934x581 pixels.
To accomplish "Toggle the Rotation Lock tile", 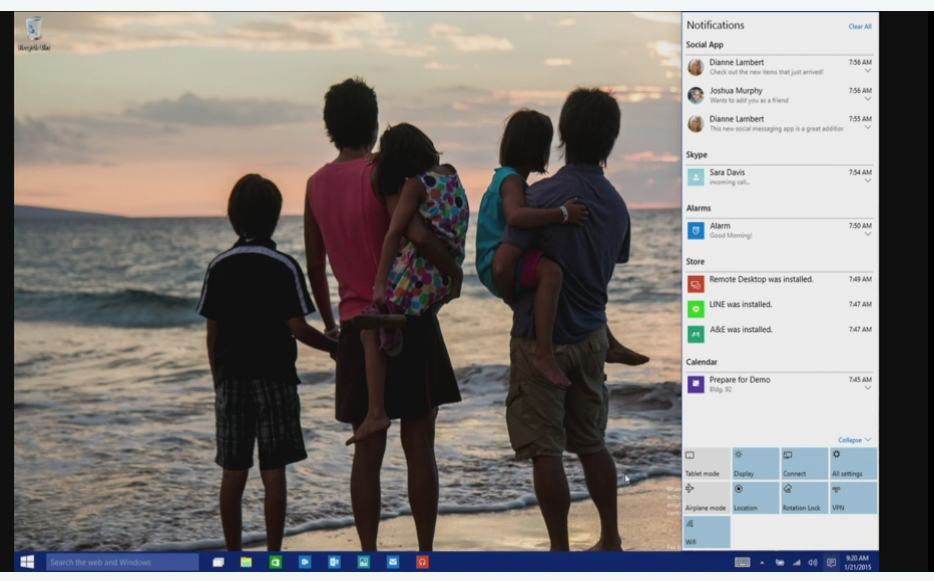I will pyautogui.click(x=803, y=498).
